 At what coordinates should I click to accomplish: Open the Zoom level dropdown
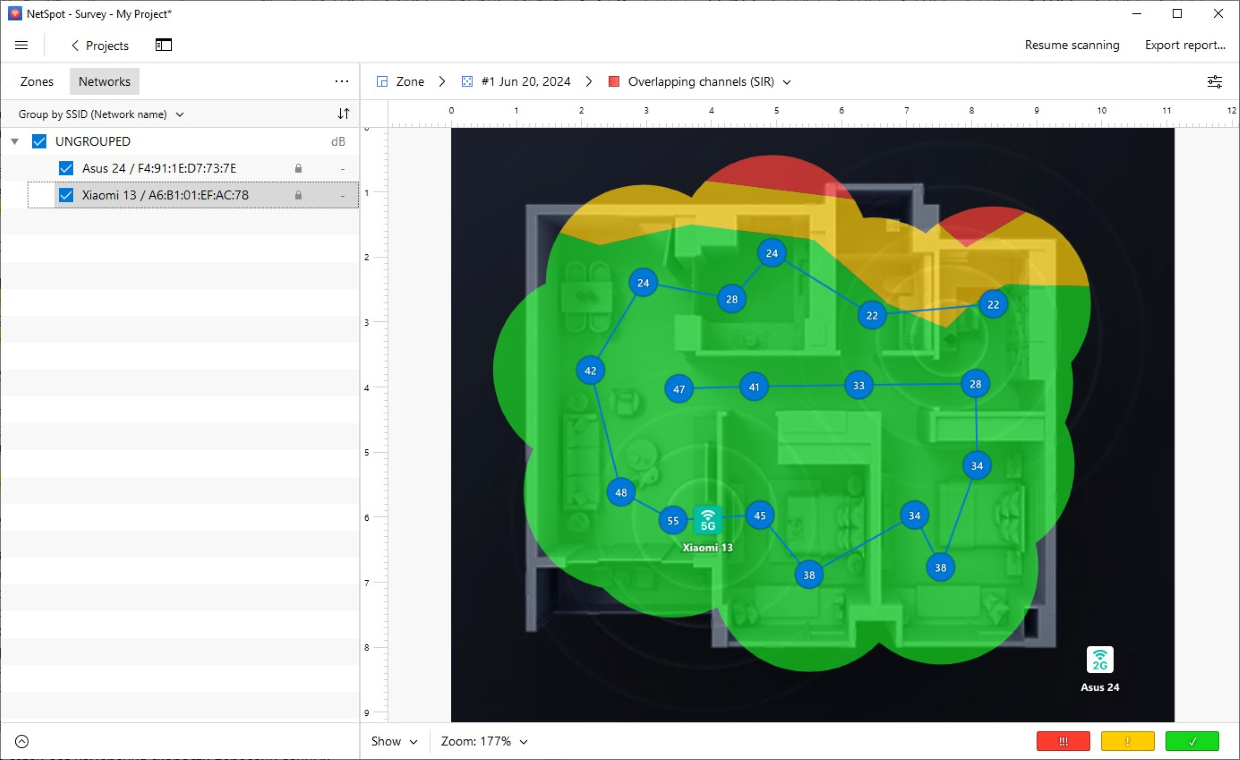484,741
